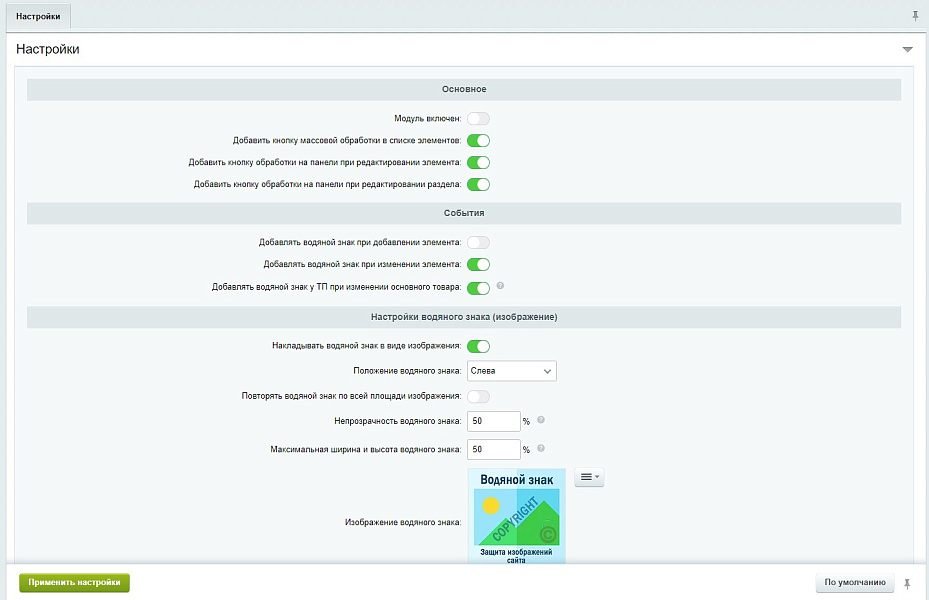
Task: Open the Положение водяного знака dropdown
Action: (511, 371)
